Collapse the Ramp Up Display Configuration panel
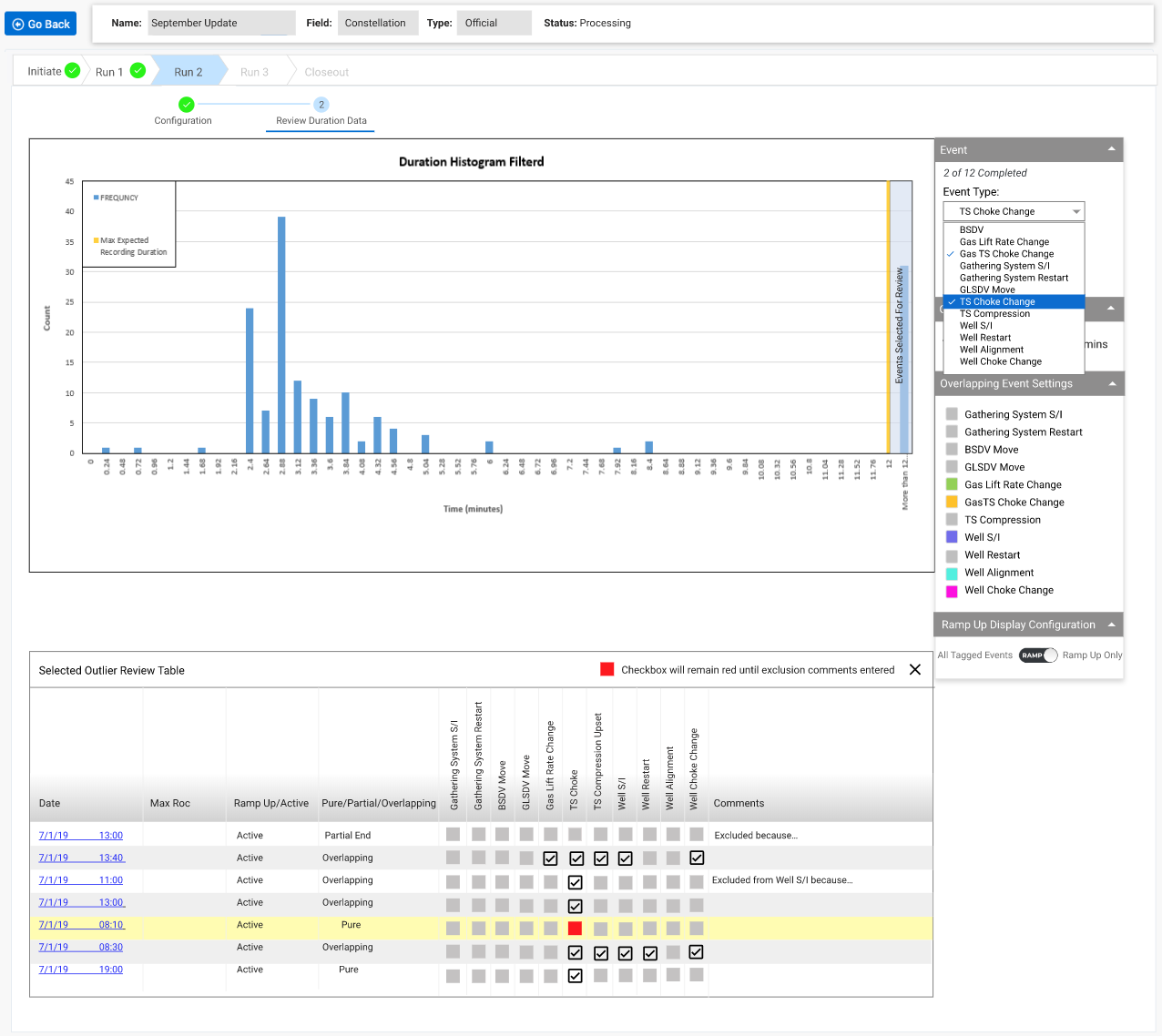Viewport: 1162px width, 1036px height. 1112,625
